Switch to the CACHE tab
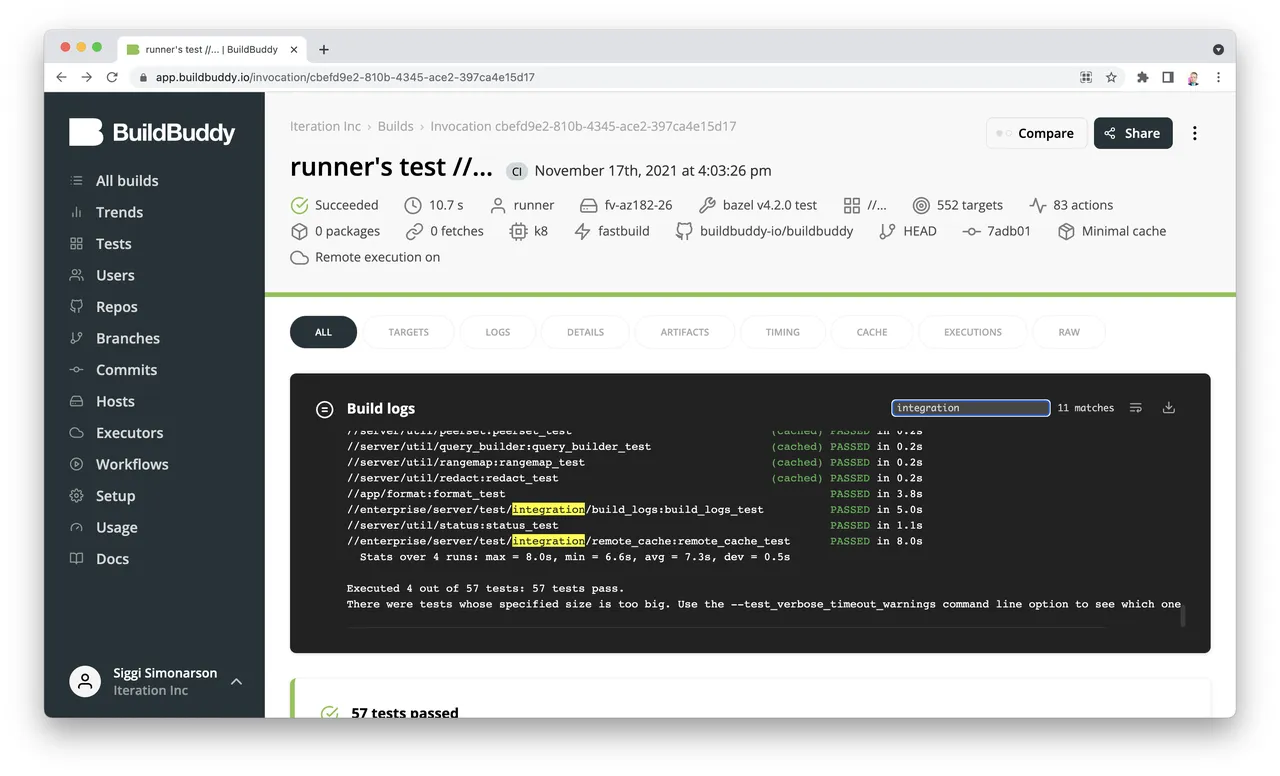Screen dimensions: 1280x776 [872, 332]
